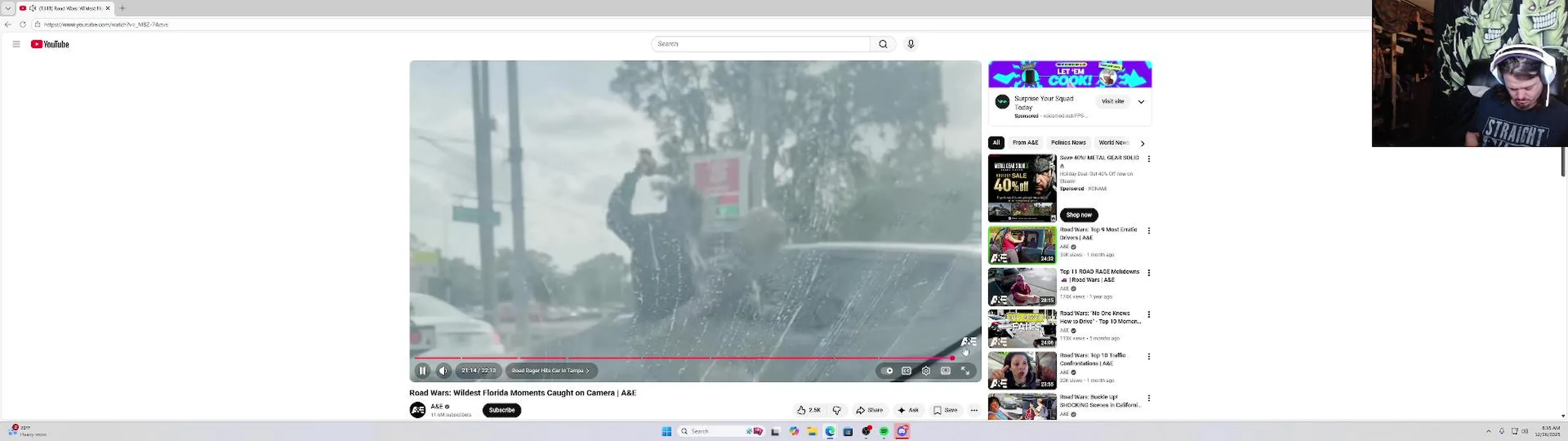Show hidden system tray icons
The height and width of the screenshot is (441, 1568).
pyautogui.click(x=1489, y=431)
